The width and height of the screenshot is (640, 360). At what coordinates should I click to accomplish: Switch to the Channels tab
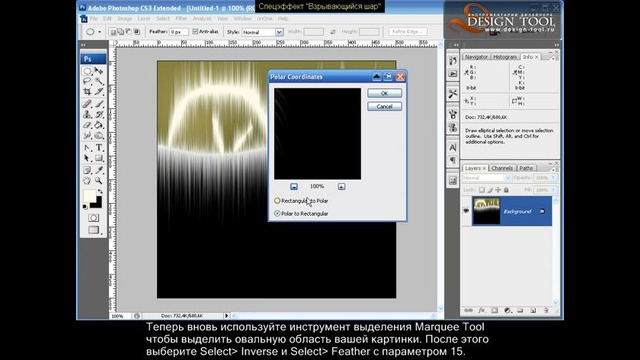coord(502,168)
